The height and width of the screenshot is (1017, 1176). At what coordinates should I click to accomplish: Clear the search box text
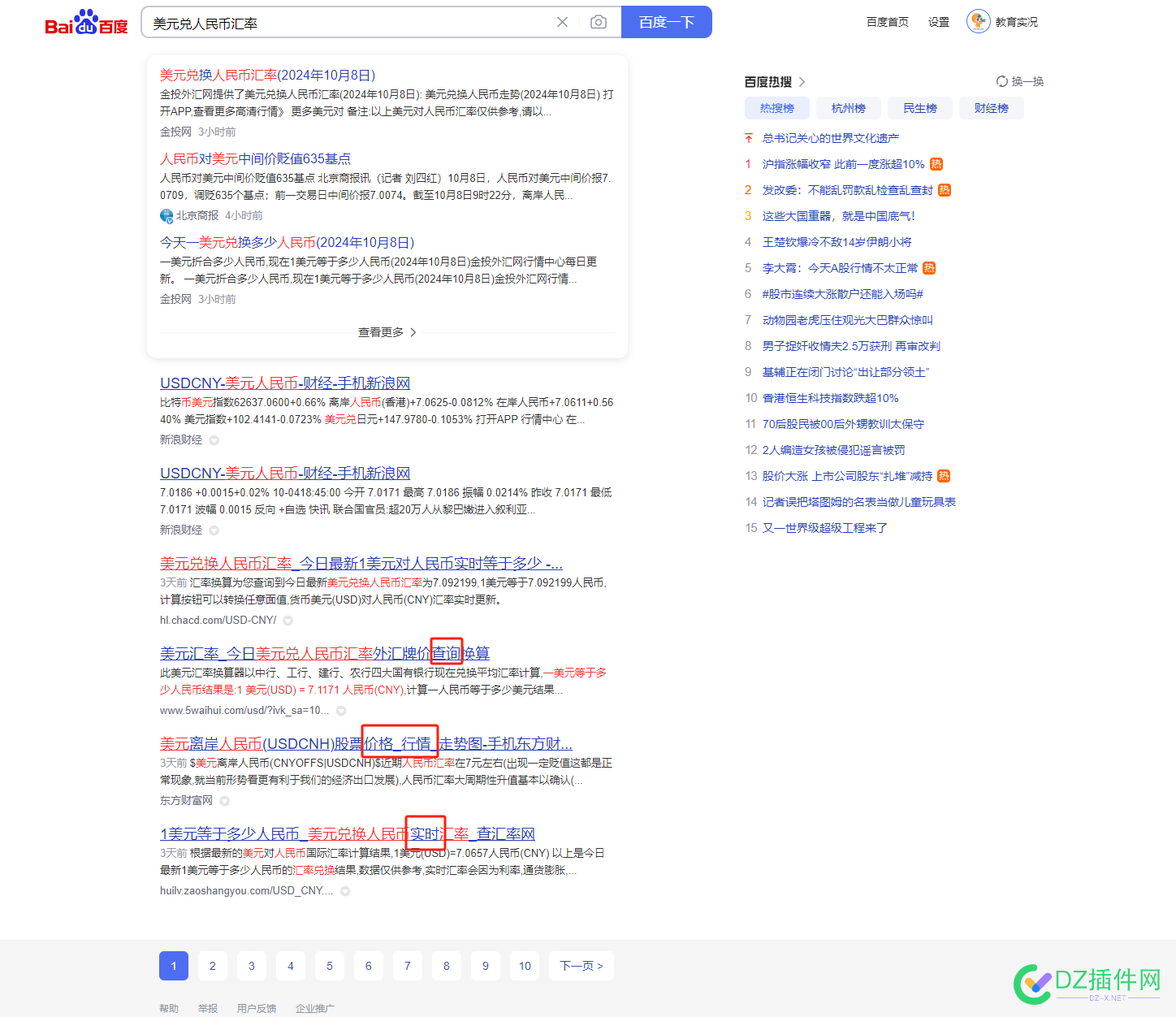click(x=562, y=22)
